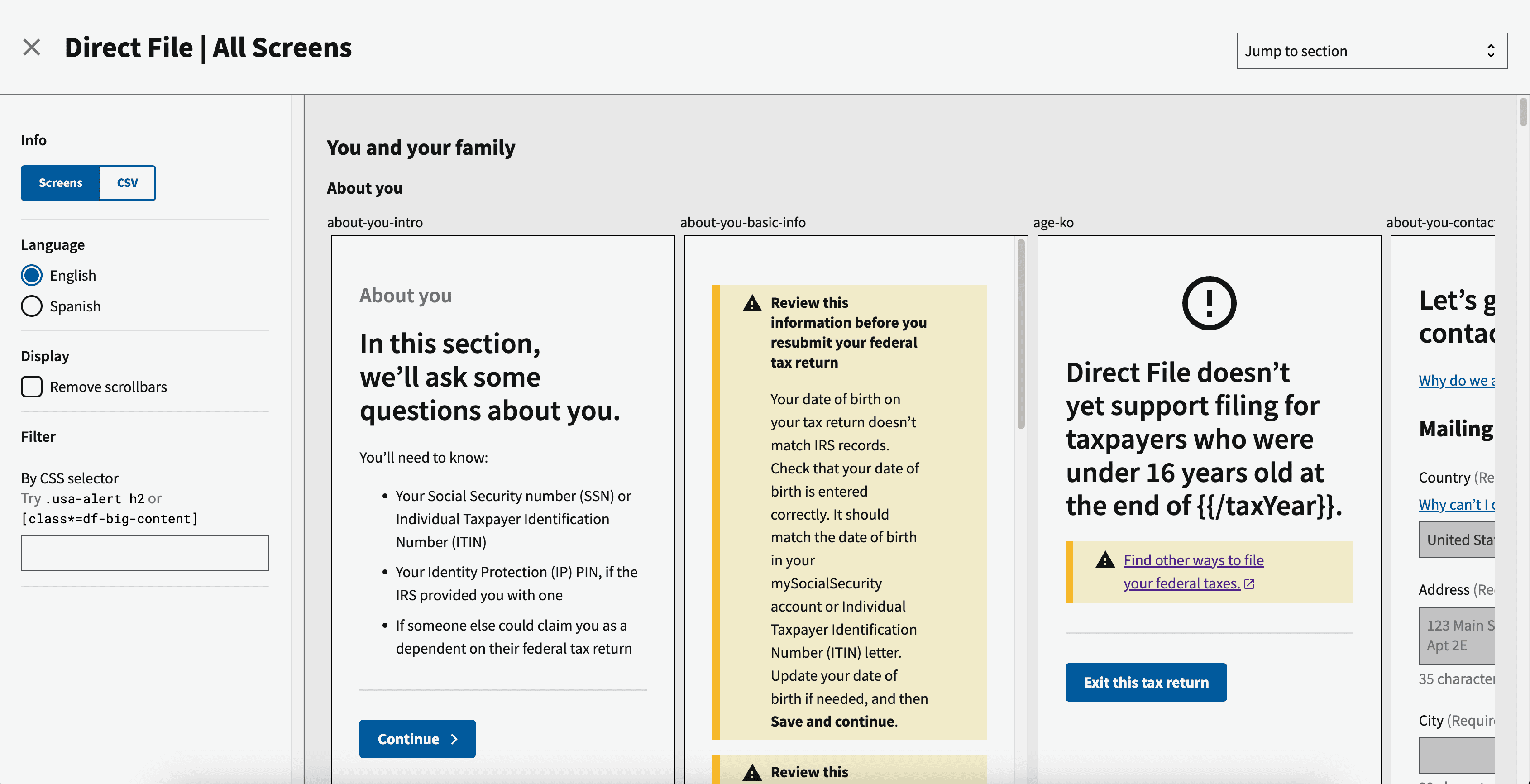The height and width of the screenshot is (784, 1530).
Task: Open the Why can't I link under Country
Action: pos(1456,504)
